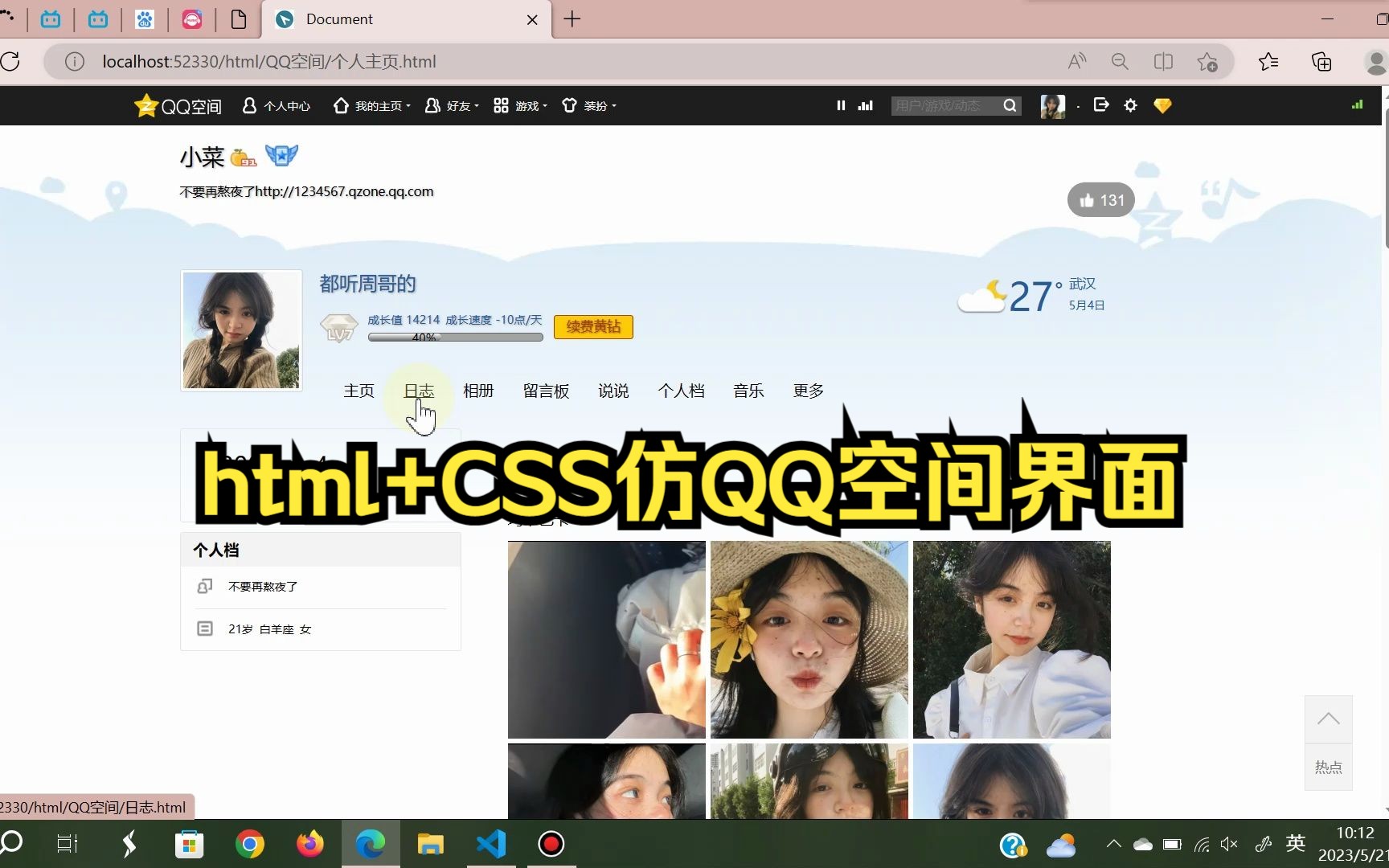
Task: Click the LV7 diamond level icon
Action: [x=339, y=328]
